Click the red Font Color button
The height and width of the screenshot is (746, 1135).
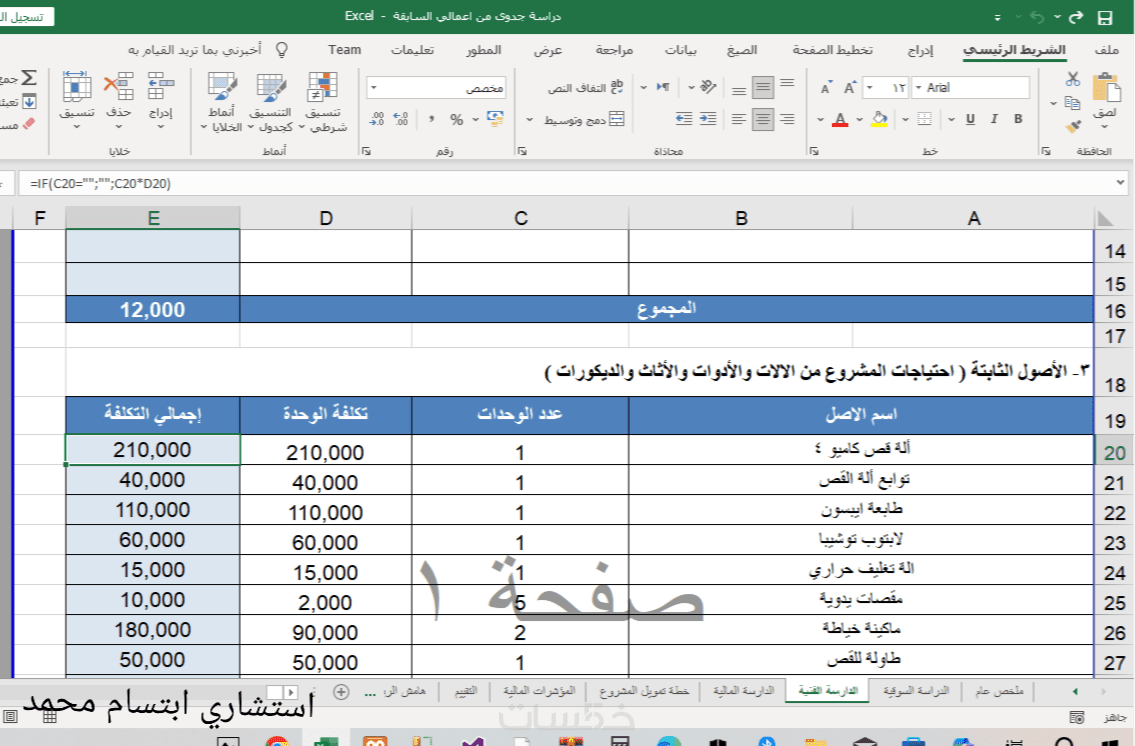[840, 119]
